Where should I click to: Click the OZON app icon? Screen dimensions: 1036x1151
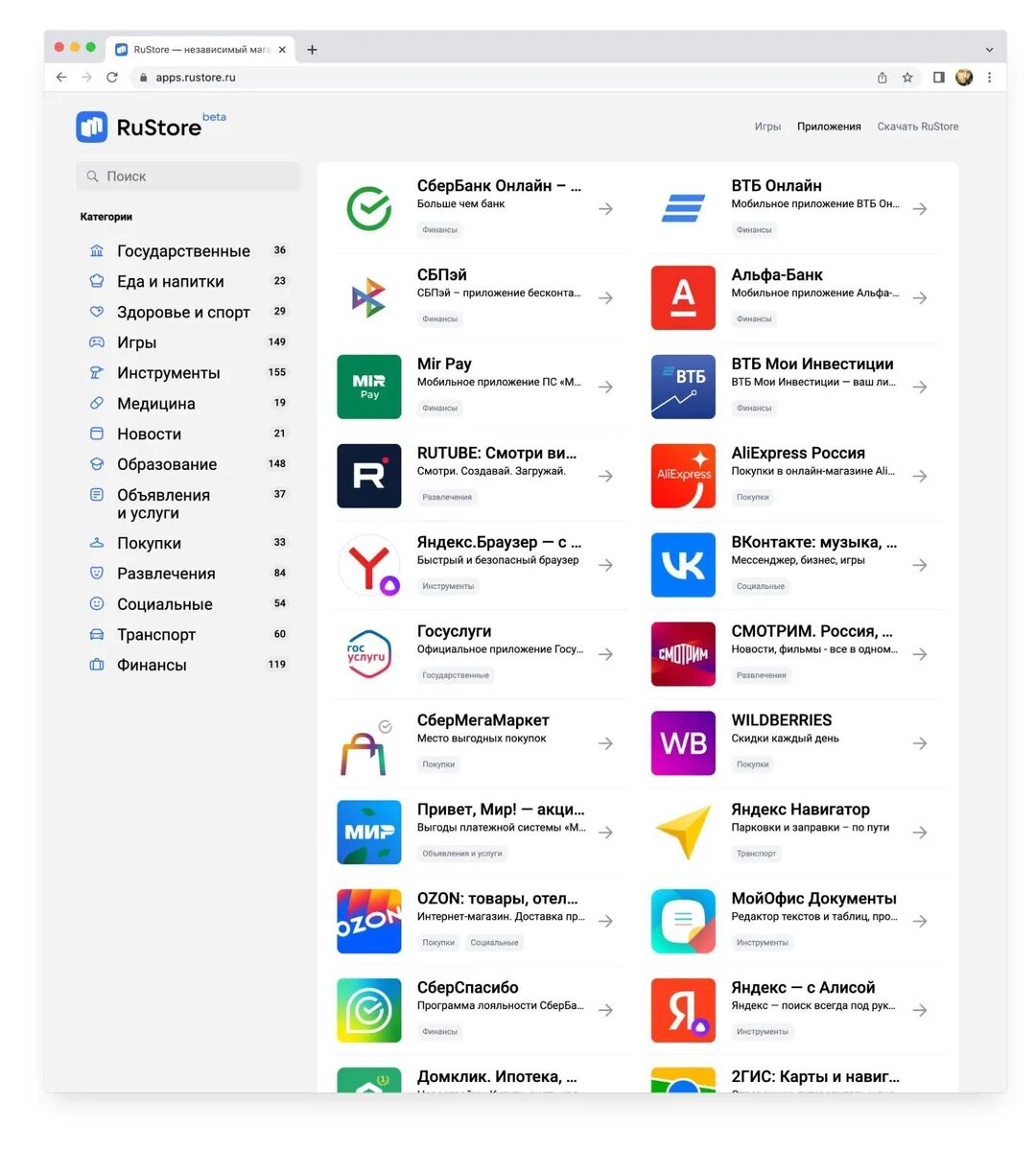pyautogui.click(x=369, y=922)
